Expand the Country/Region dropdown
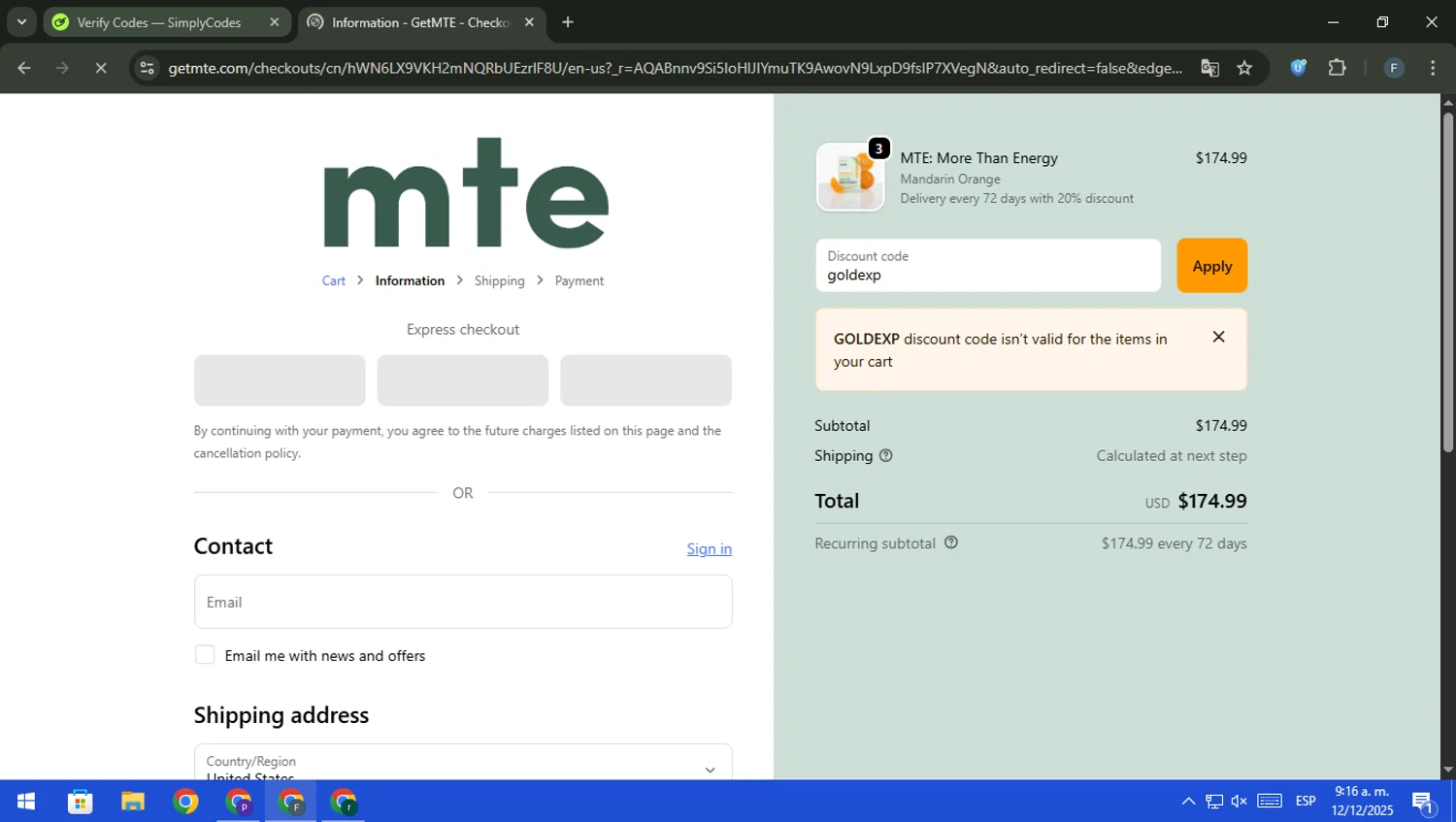 [x=463, y=763]
